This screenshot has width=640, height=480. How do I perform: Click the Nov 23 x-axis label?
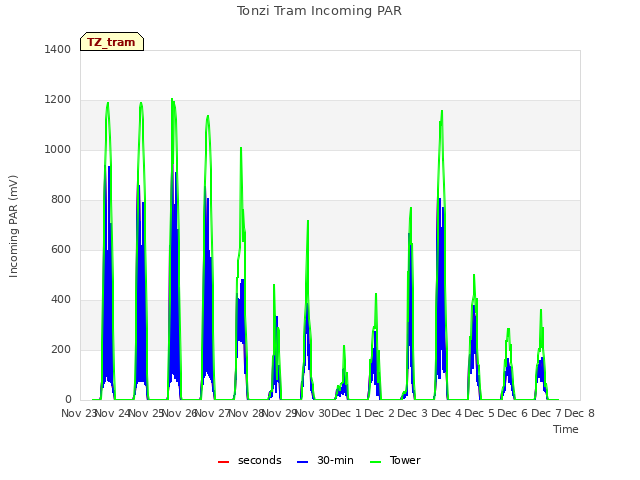click(78, 413)
